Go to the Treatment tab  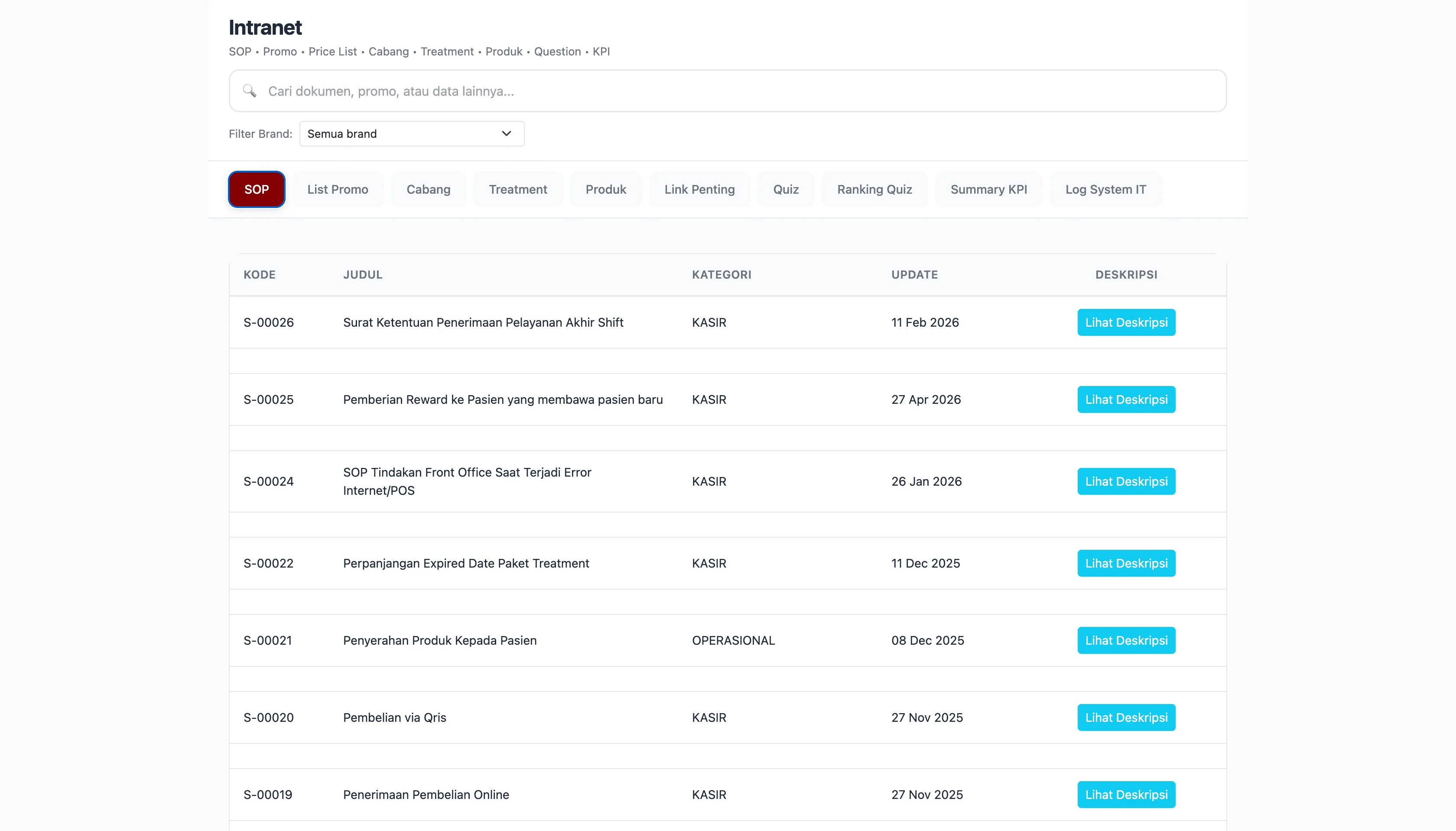pyautogui.click(x=518, y=189)
